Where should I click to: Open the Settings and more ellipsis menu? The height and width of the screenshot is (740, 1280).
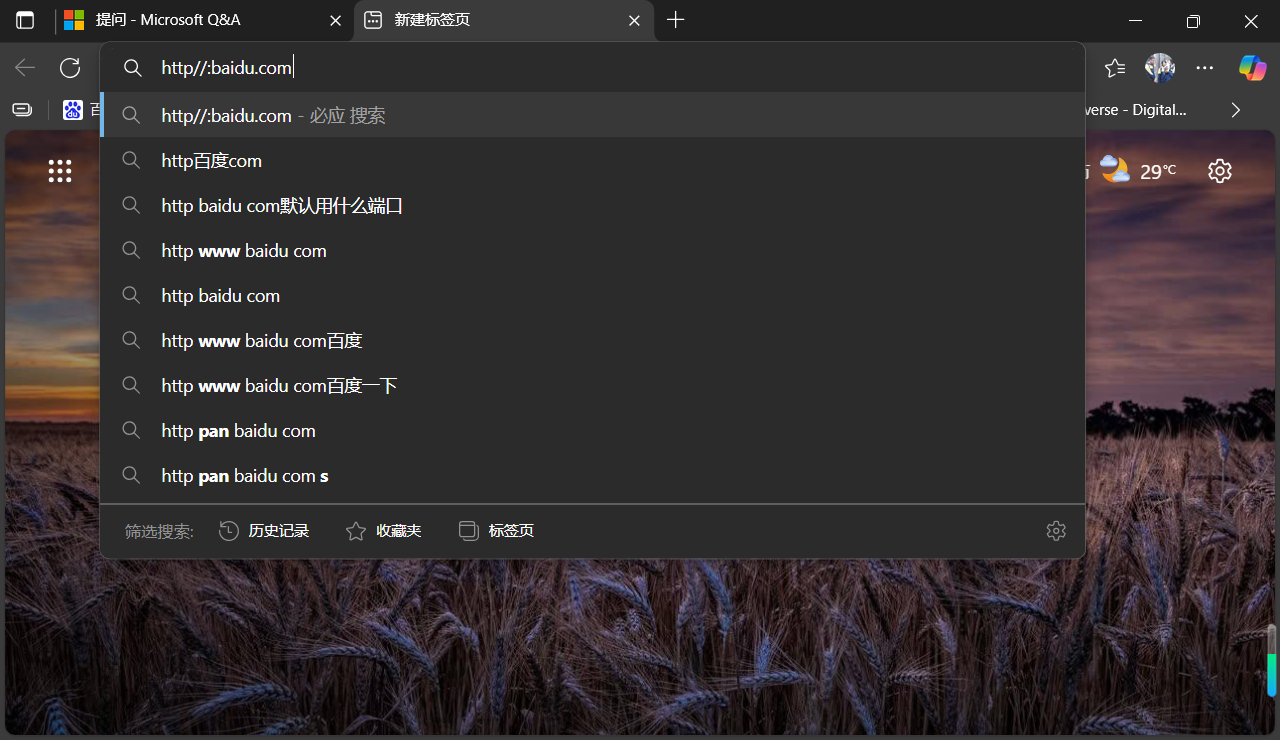point(1205,68)
